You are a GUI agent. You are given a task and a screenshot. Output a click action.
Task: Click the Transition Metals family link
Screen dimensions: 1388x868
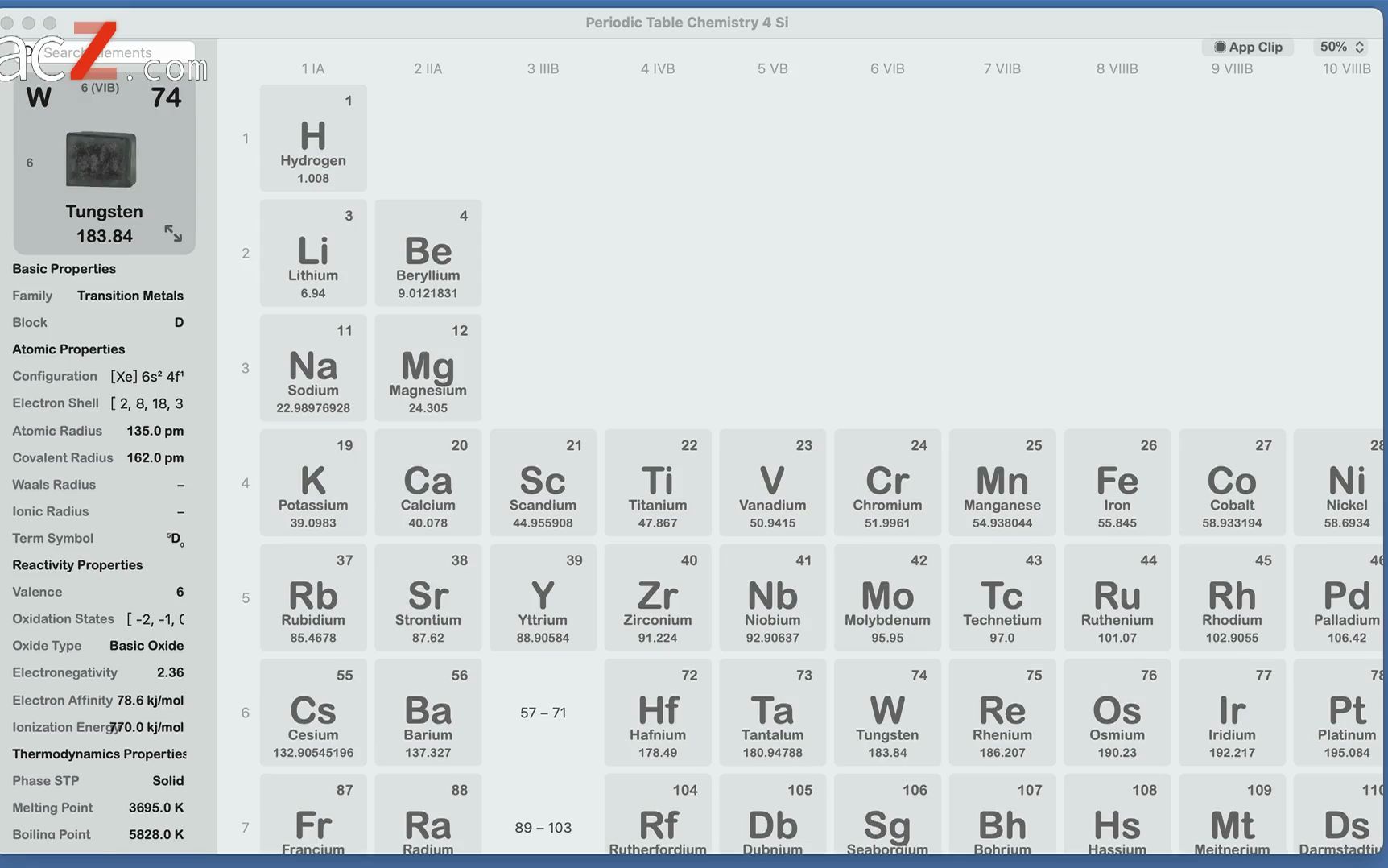(130, 296)
